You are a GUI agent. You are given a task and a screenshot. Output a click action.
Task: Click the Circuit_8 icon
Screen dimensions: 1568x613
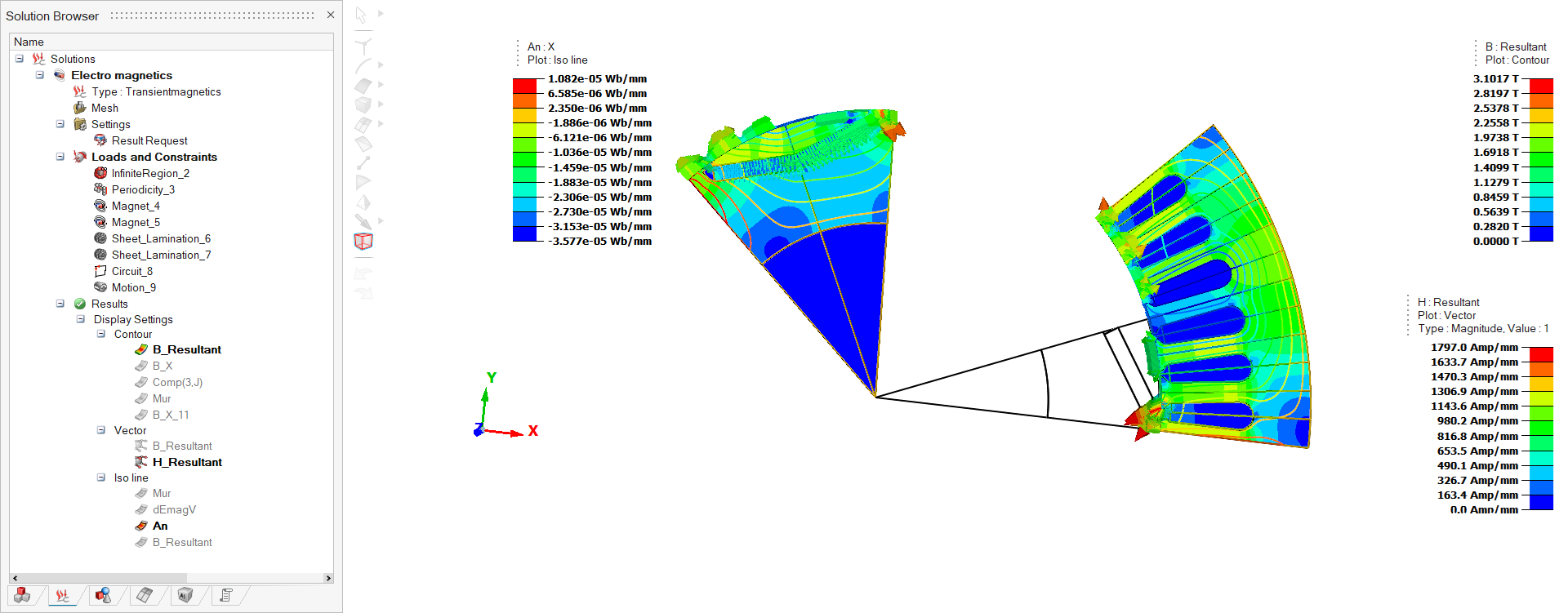(x=100, y=271)
